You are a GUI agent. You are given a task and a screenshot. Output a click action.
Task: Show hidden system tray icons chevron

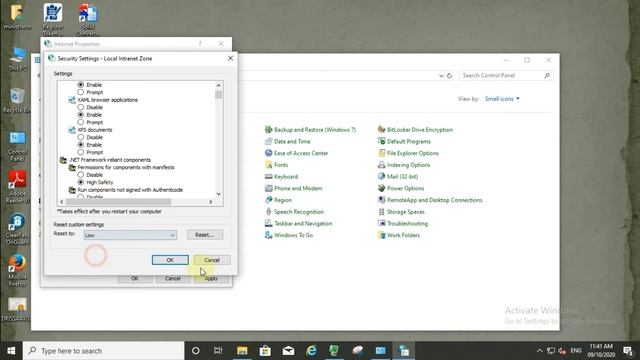(x=539, y=351)
